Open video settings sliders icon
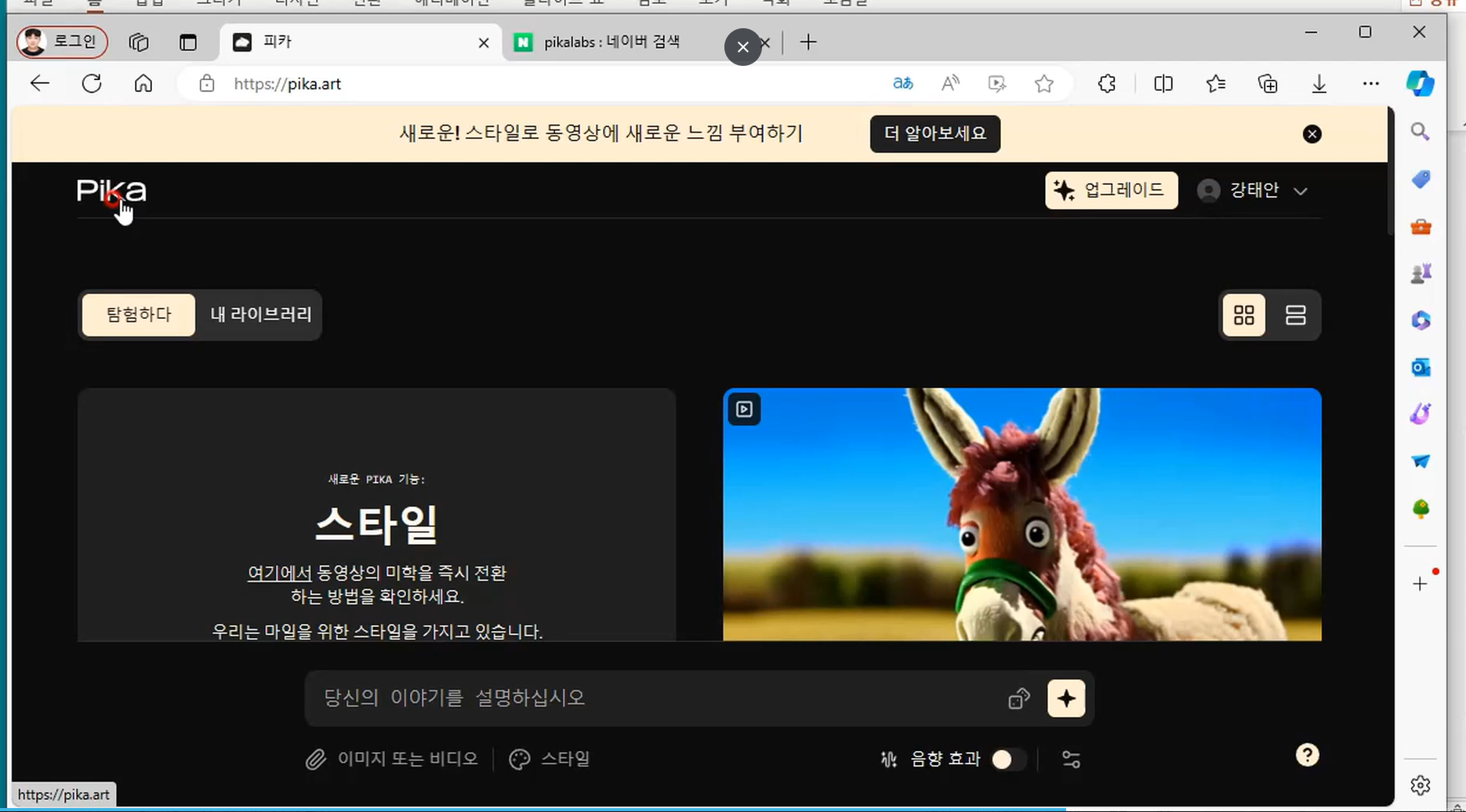 tap(1071, 759)
